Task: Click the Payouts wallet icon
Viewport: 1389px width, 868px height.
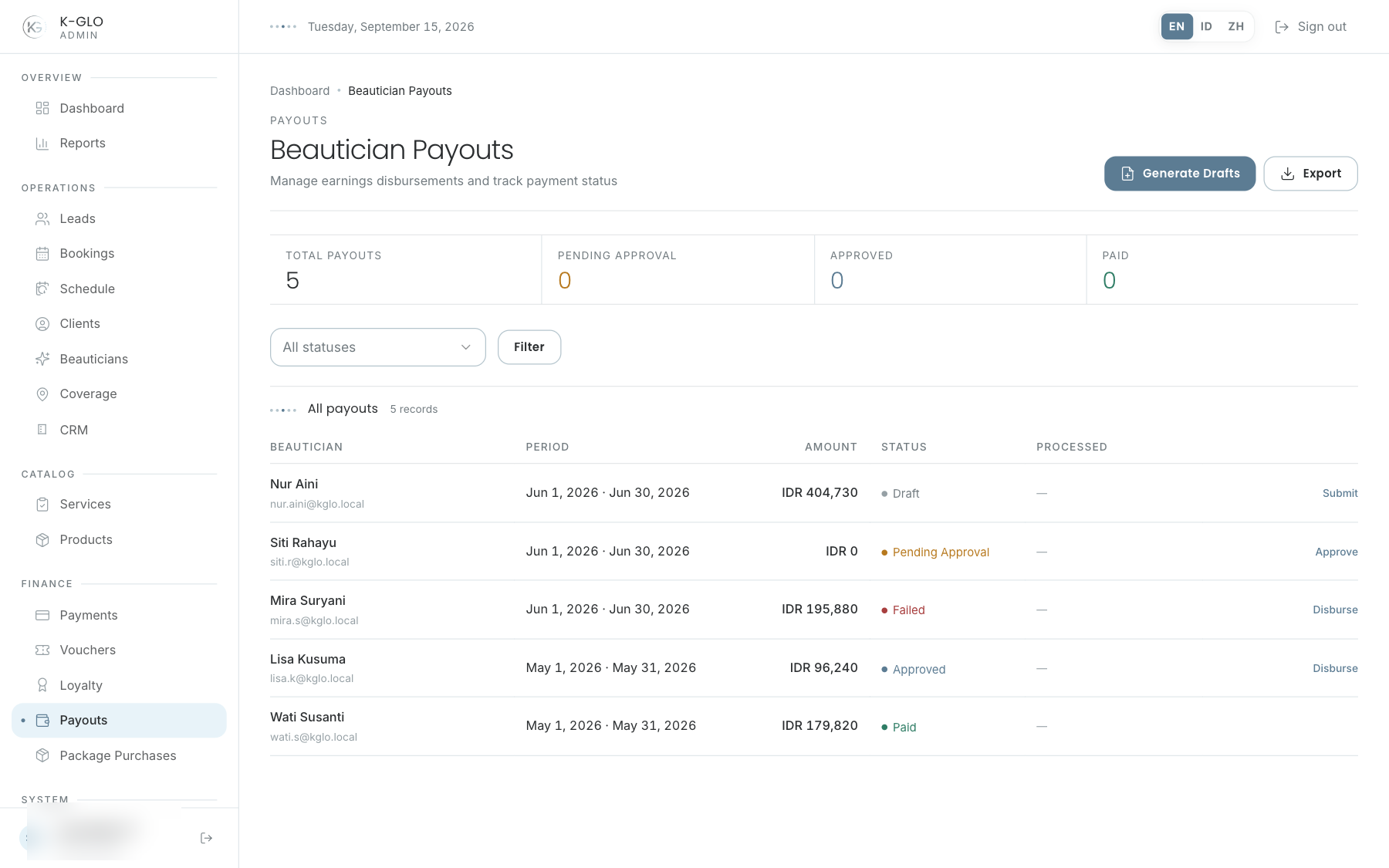Action: coord(42,721)
